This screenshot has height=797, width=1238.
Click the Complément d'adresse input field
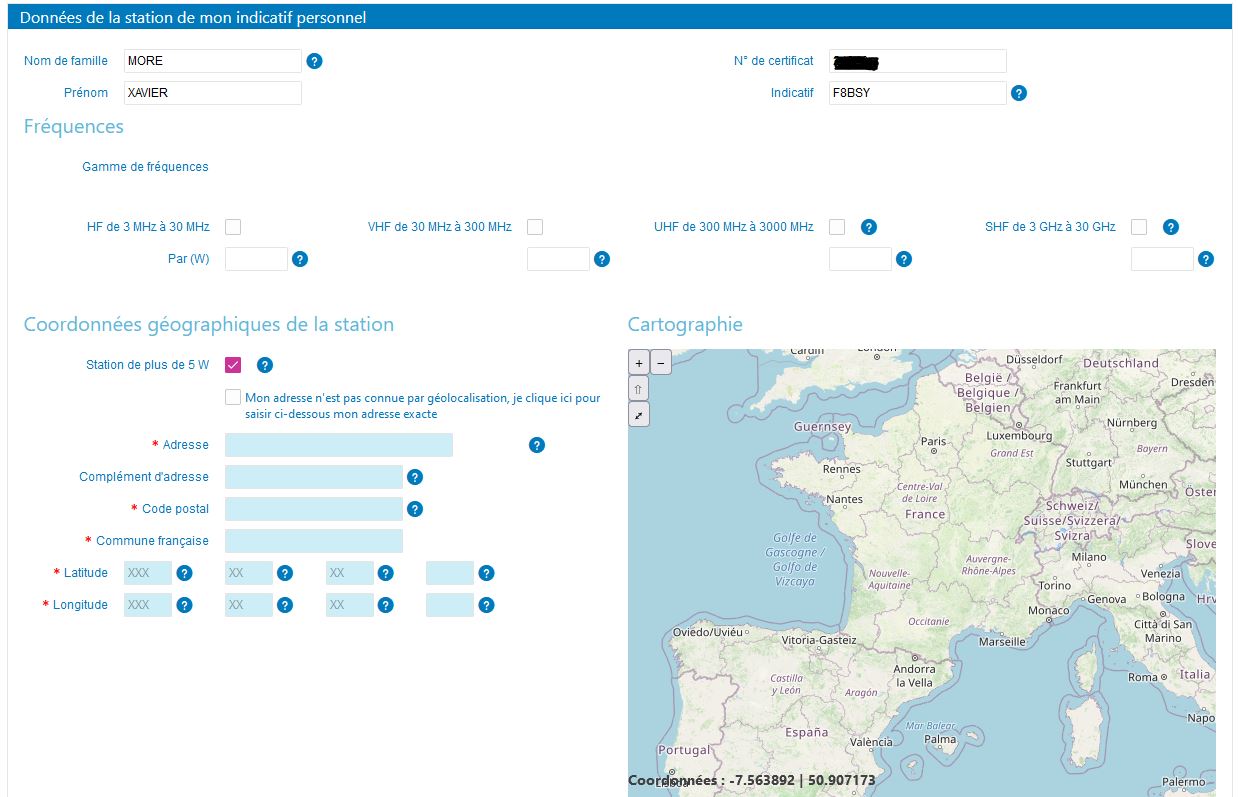tap(314, 477)
